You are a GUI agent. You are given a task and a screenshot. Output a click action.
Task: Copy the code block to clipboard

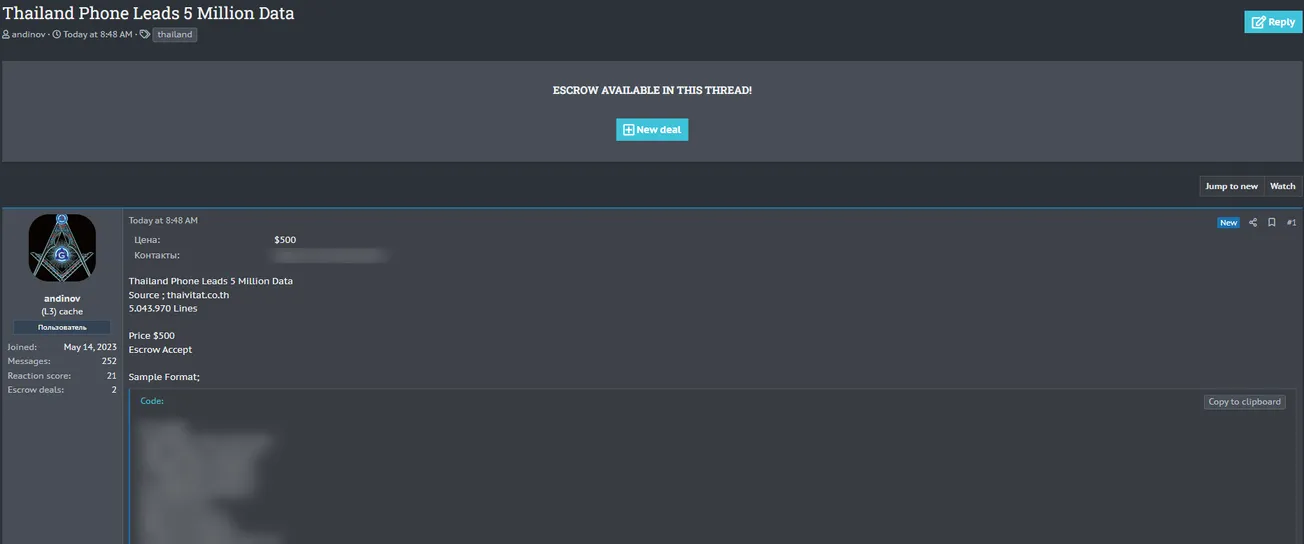point(1244,402)
